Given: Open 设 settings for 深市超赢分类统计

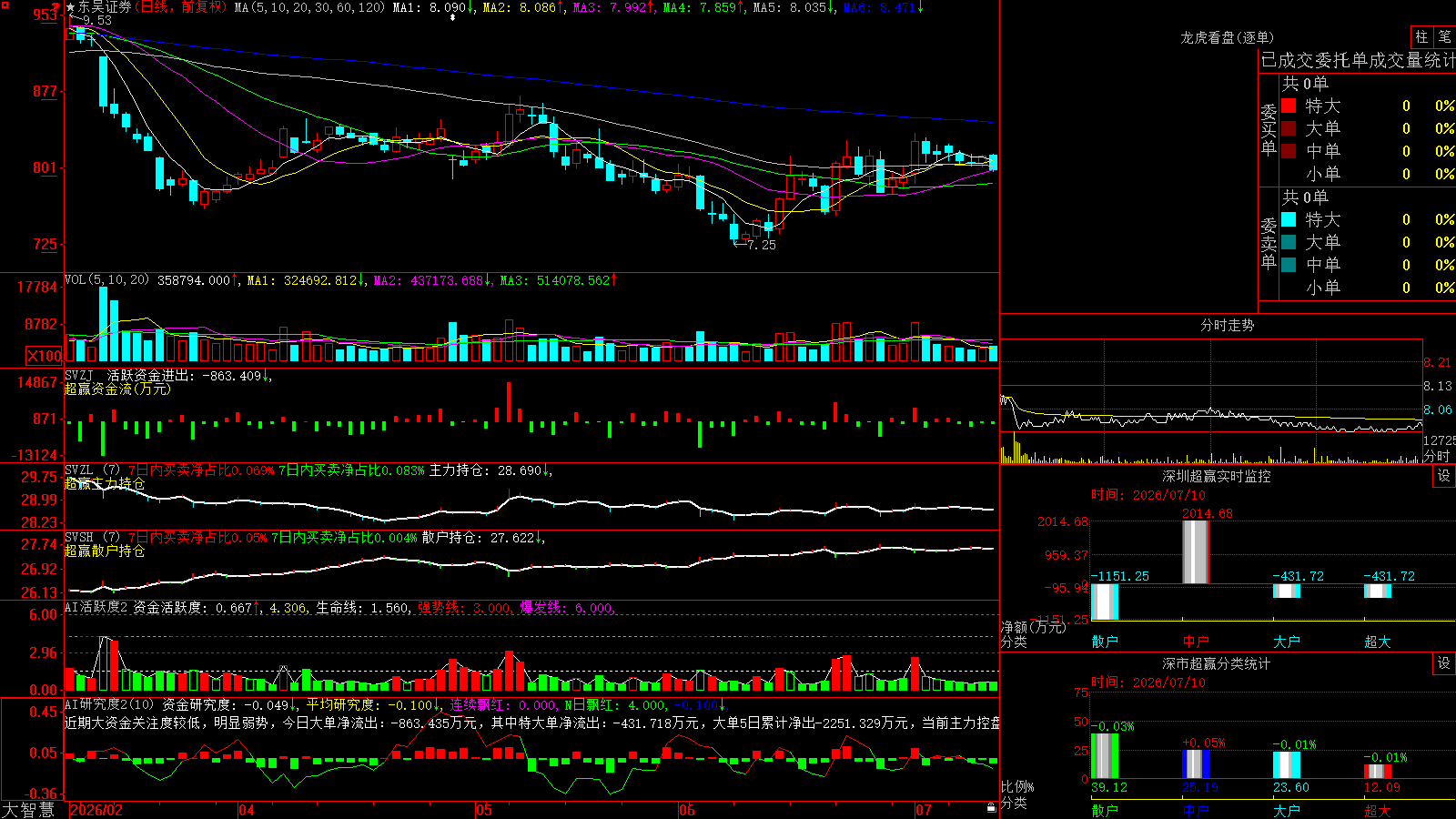Looking at the screenshot, I should [x=1444, y=663].
